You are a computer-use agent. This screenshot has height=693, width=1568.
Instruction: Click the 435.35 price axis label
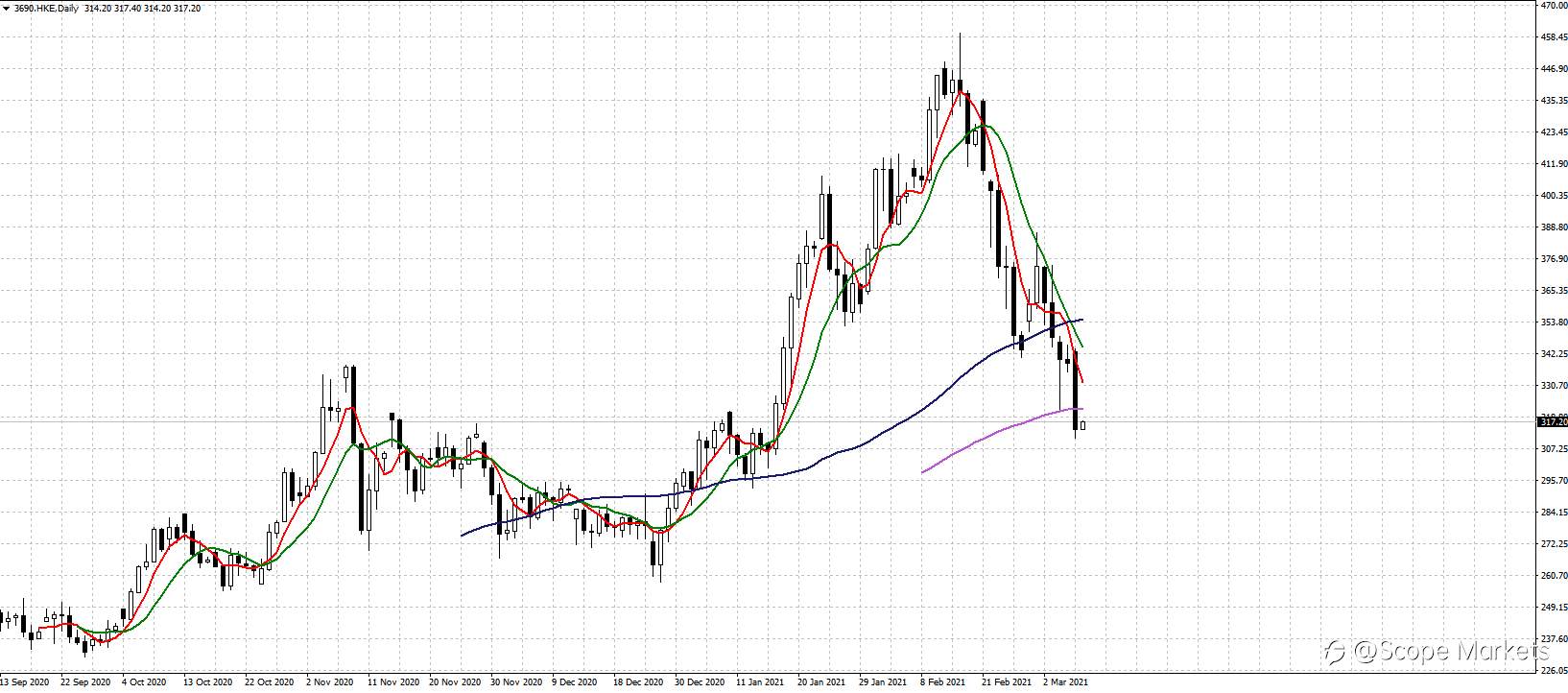click(1553, 101)
